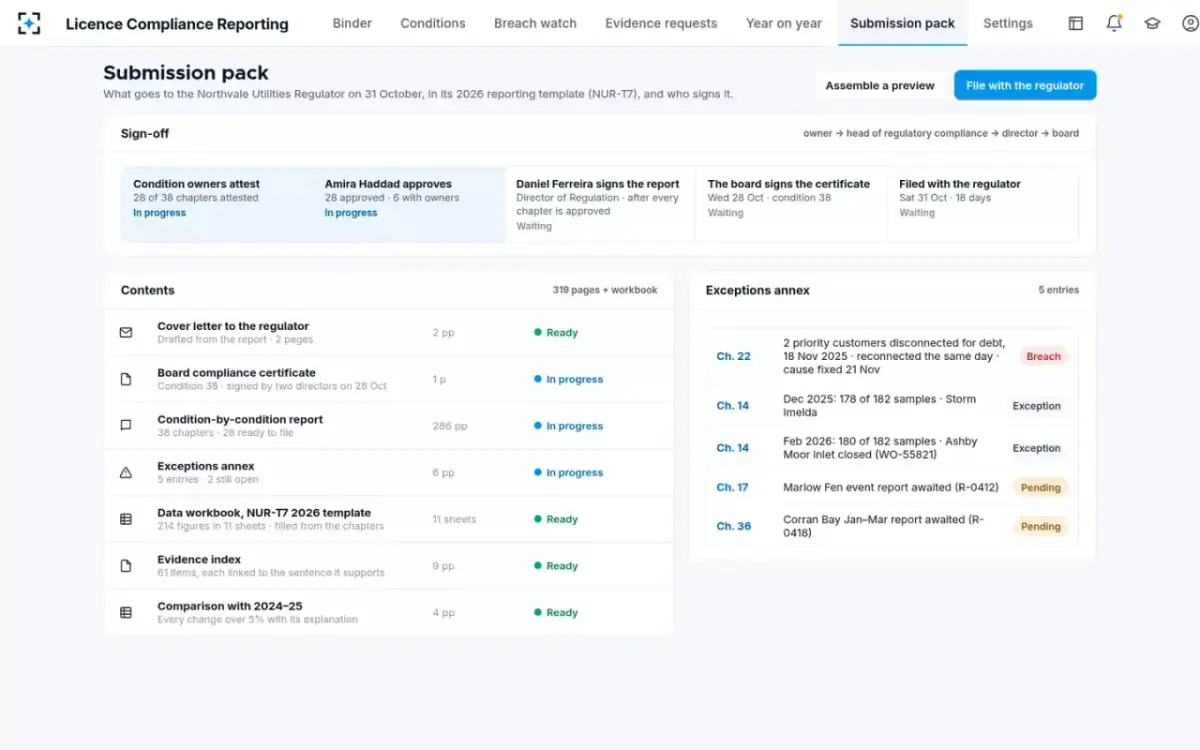Open the Breach watch tab
1200x750 pixels.
[535, 23]
